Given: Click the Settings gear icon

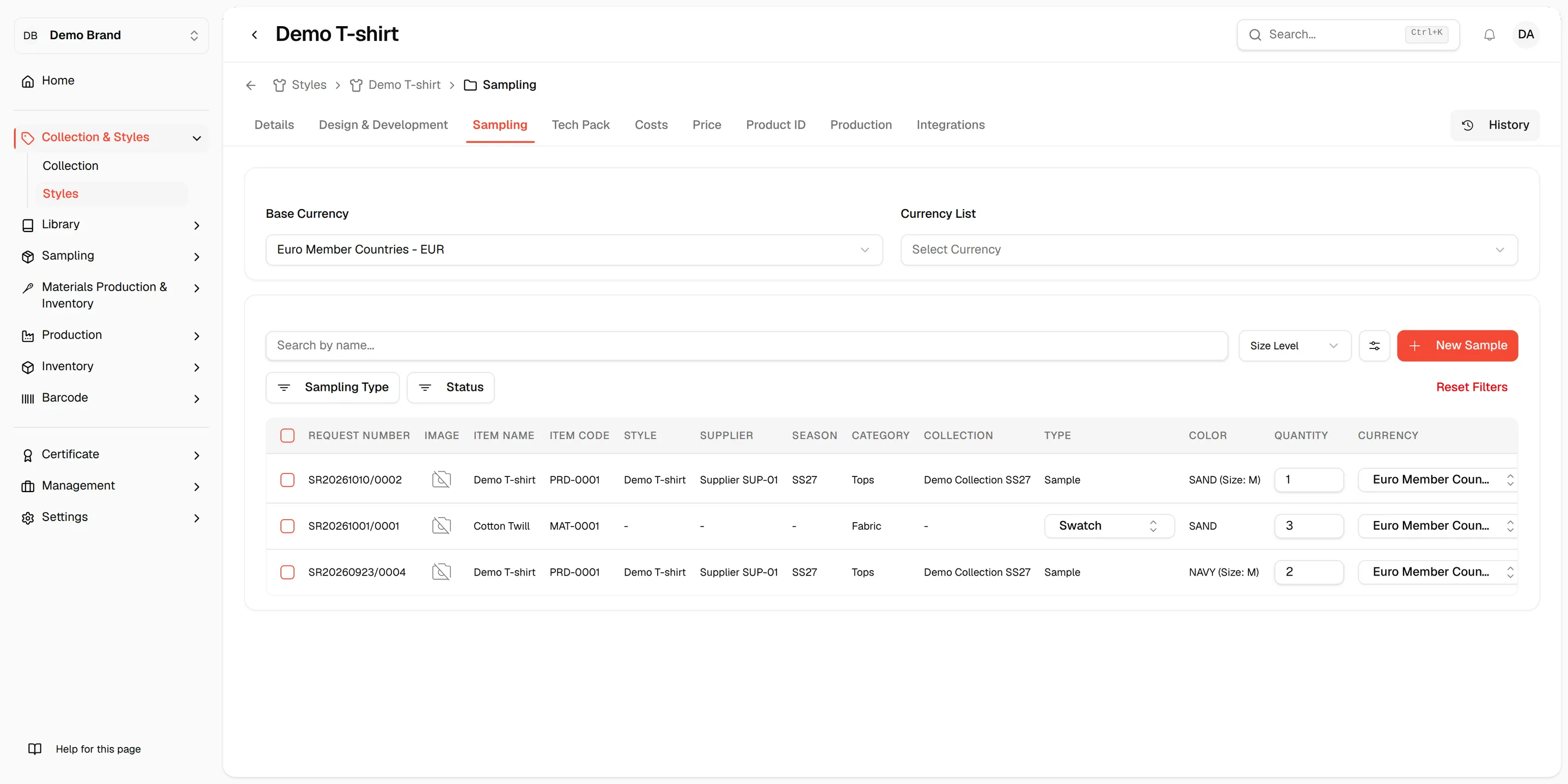Looking at the screenshot, I should (27, 518).
